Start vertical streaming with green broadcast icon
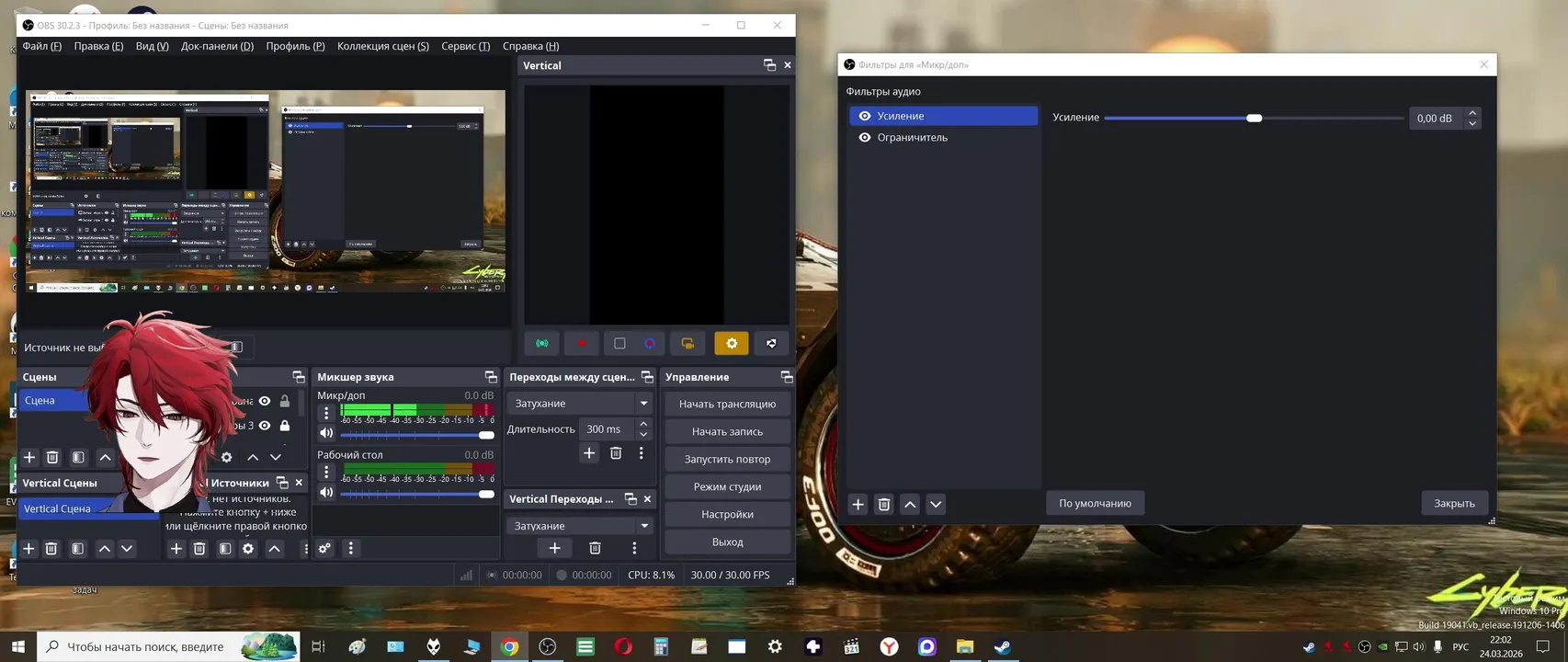The height and width of the screenshot is (662, 1568). (x=542, y=343)
